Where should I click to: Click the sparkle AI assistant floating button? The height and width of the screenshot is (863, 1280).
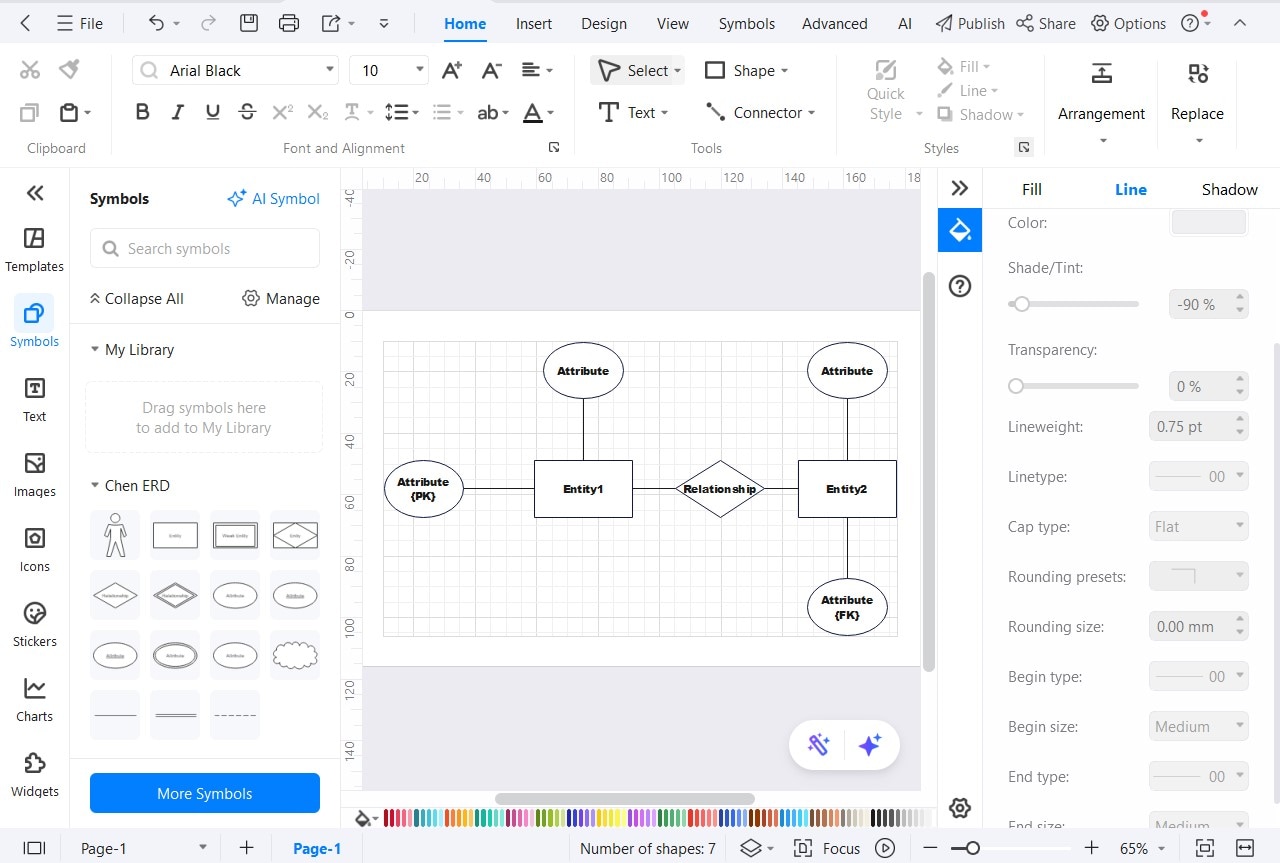(x=870, y=745)
